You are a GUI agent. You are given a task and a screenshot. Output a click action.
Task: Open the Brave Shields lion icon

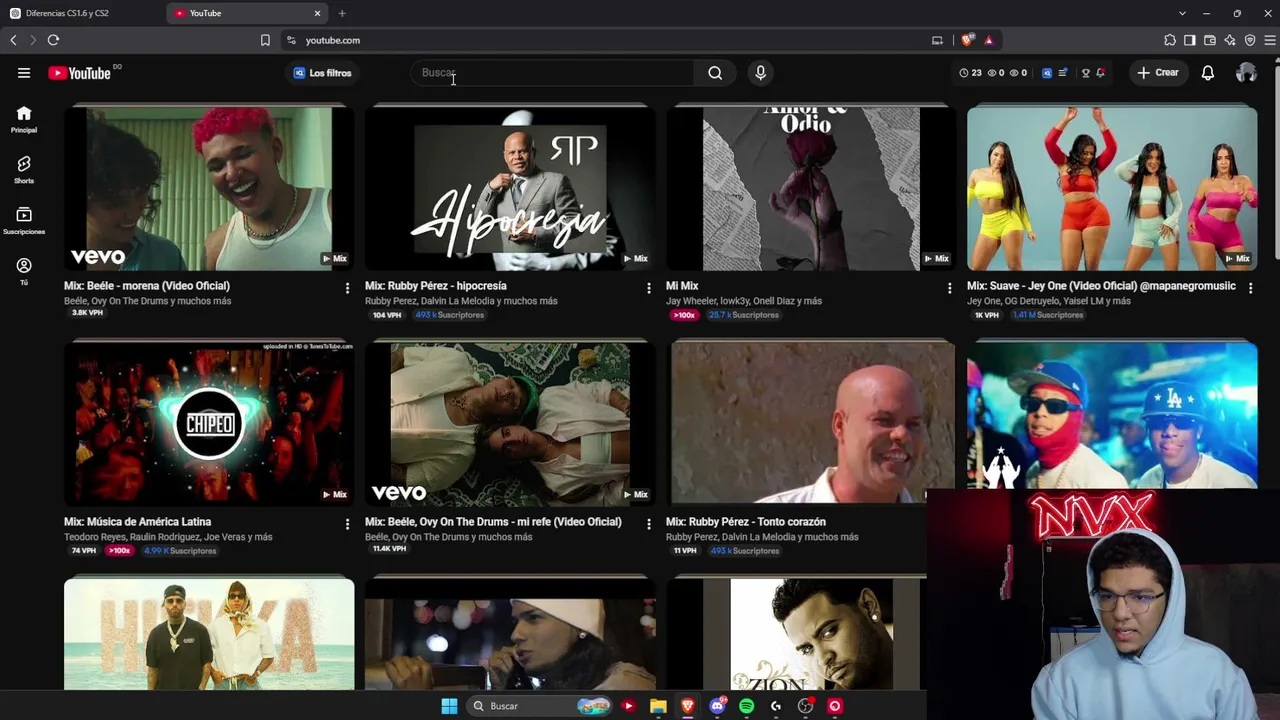click(x=967, y=40)
